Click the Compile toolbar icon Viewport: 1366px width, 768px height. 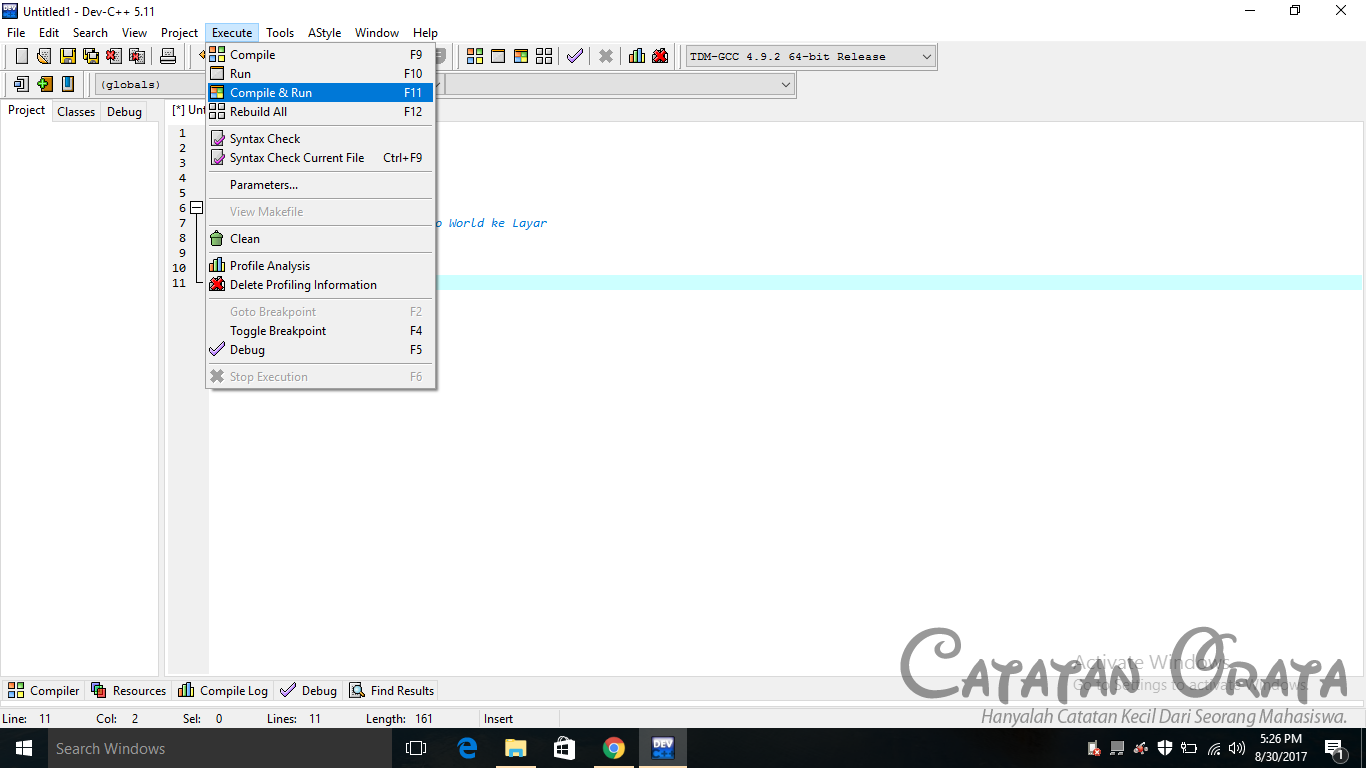coord(475,56)
